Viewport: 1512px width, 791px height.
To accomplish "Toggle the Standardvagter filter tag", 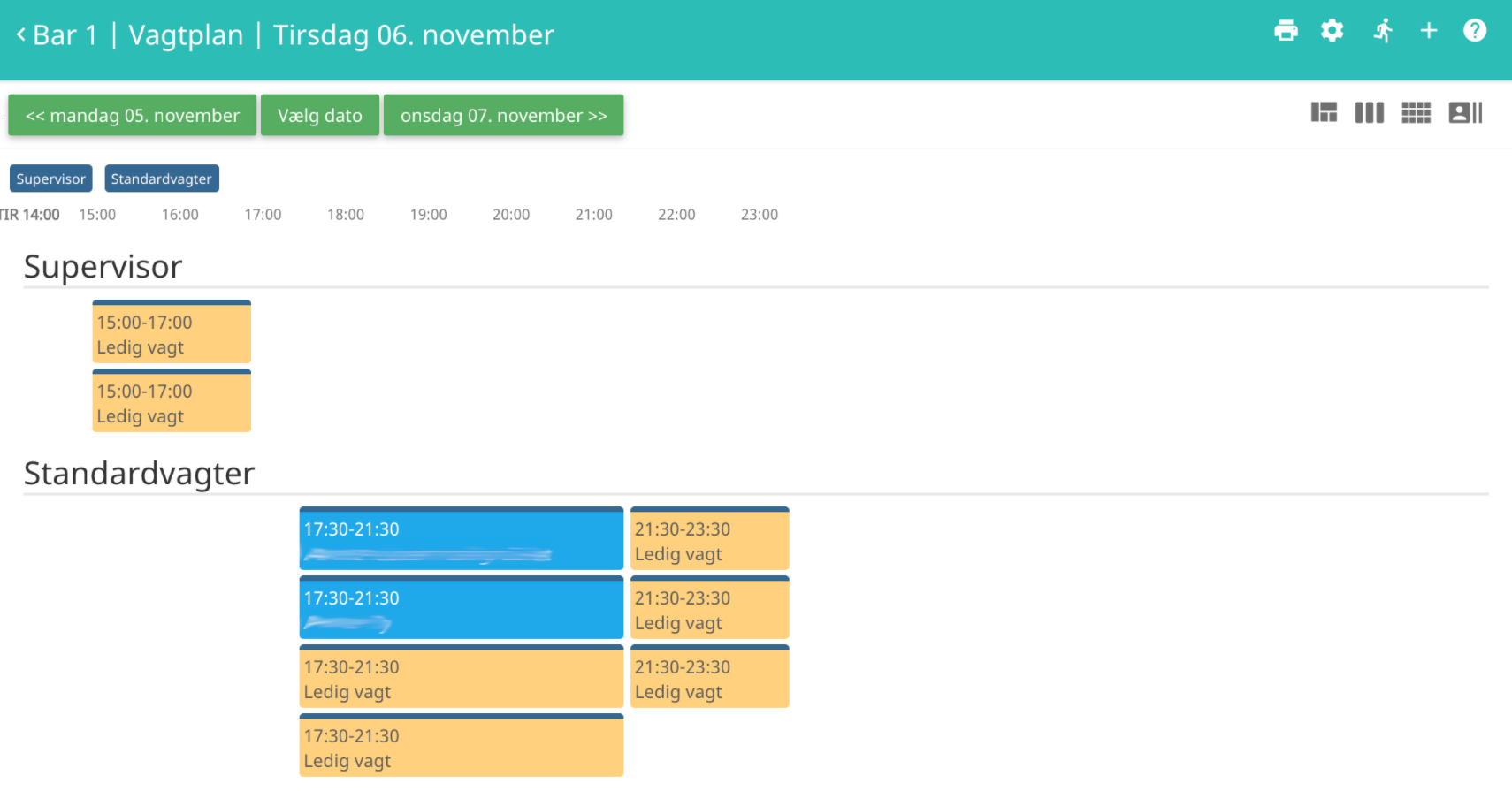I will pyautogui.click(x=162, y=179).
